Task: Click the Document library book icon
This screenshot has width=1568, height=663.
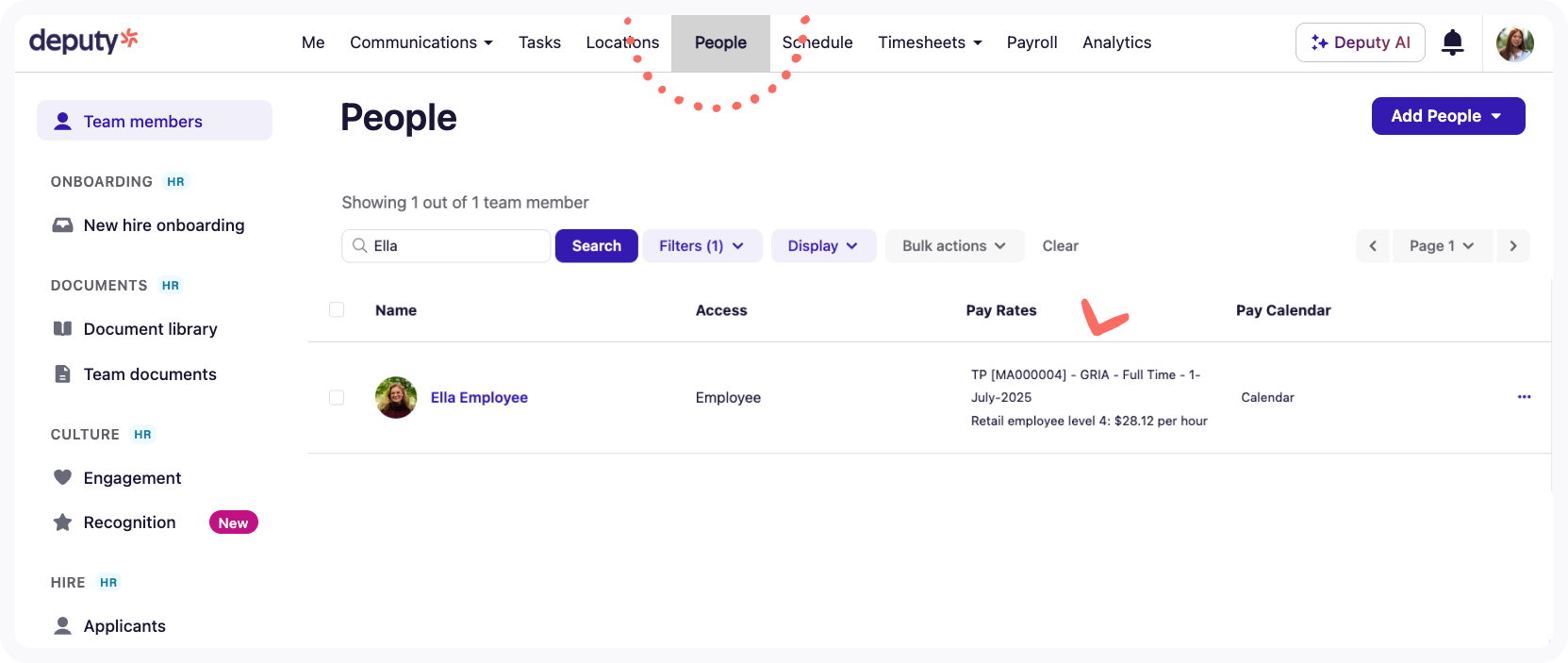Action: (x=62, y=329)
